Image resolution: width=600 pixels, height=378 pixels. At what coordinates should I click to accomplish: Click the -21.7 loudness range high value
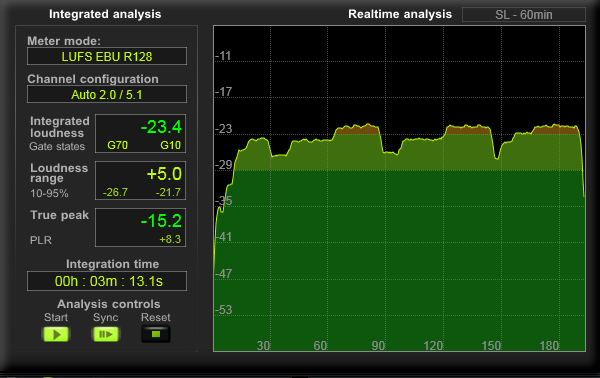point(168,192)
